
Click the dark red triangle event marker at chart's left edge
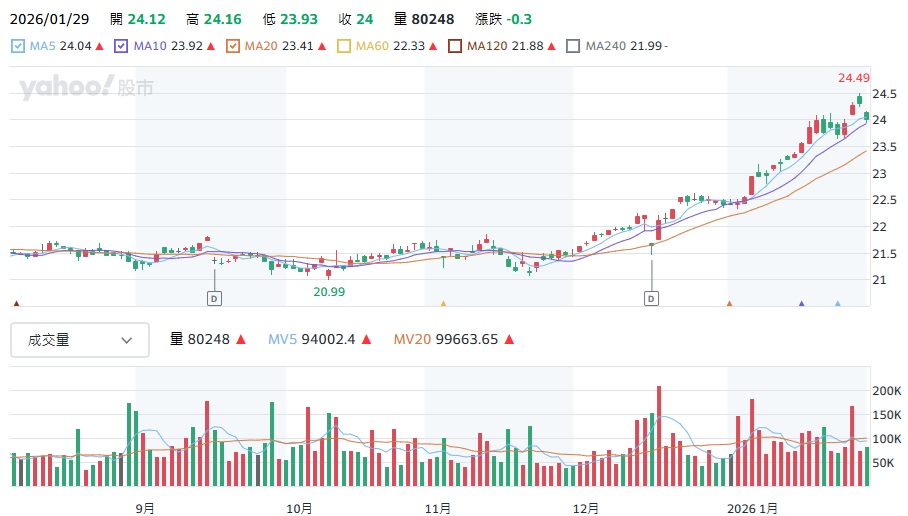pos(16,303)
